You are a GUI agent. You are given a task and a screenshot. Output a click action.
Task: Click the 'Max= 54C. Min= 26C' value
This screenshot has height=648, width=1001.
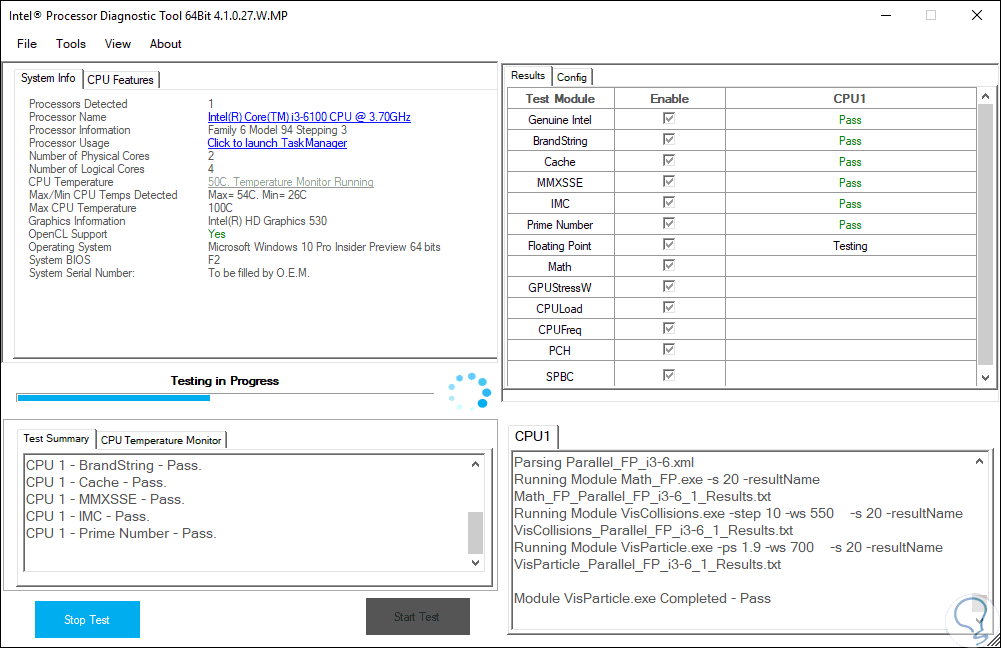pos(257,195)
